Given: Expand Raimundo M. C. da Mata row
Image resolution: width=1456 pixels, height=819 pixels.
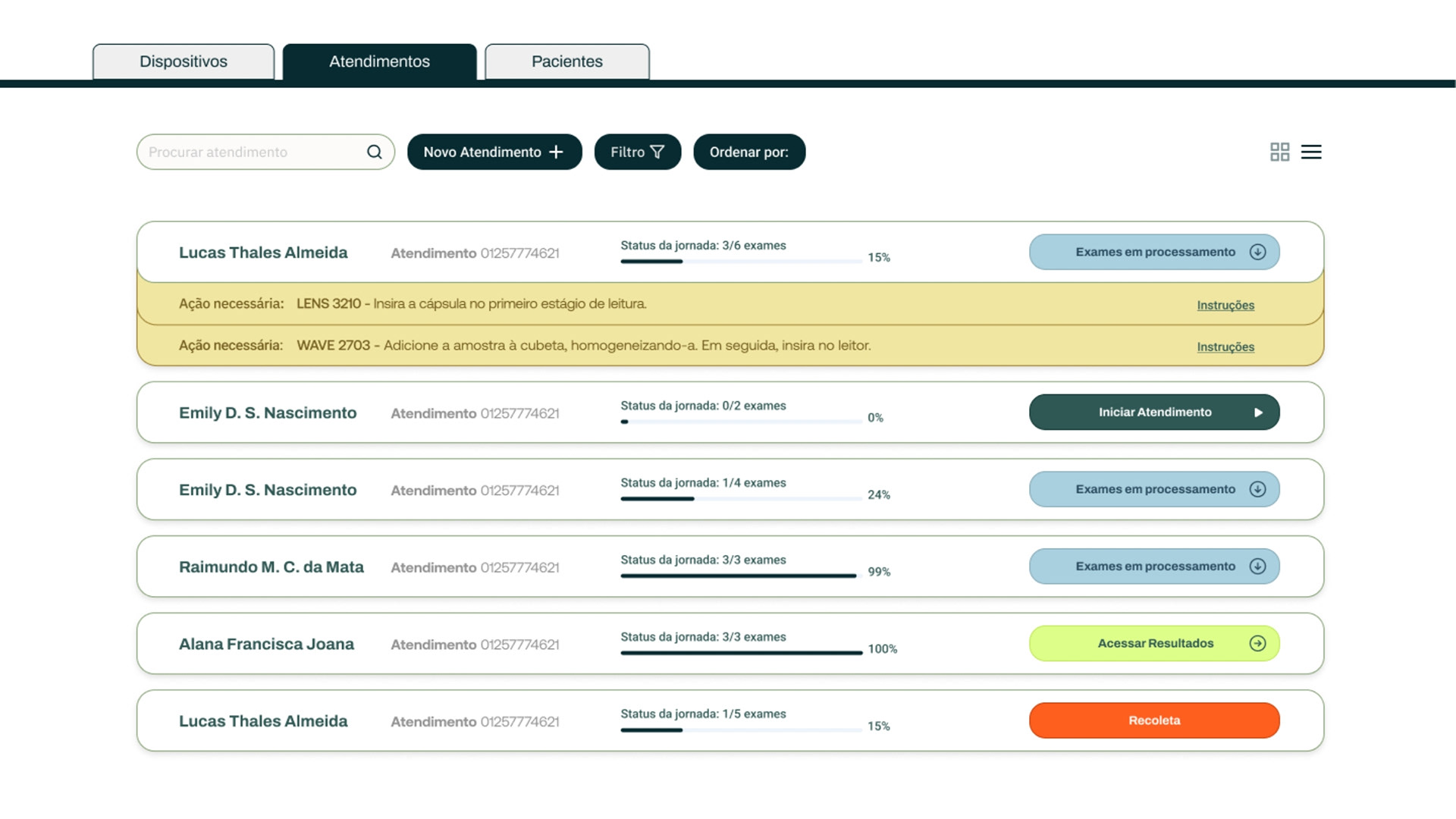Looking at the screenshot, I should 271,567.
